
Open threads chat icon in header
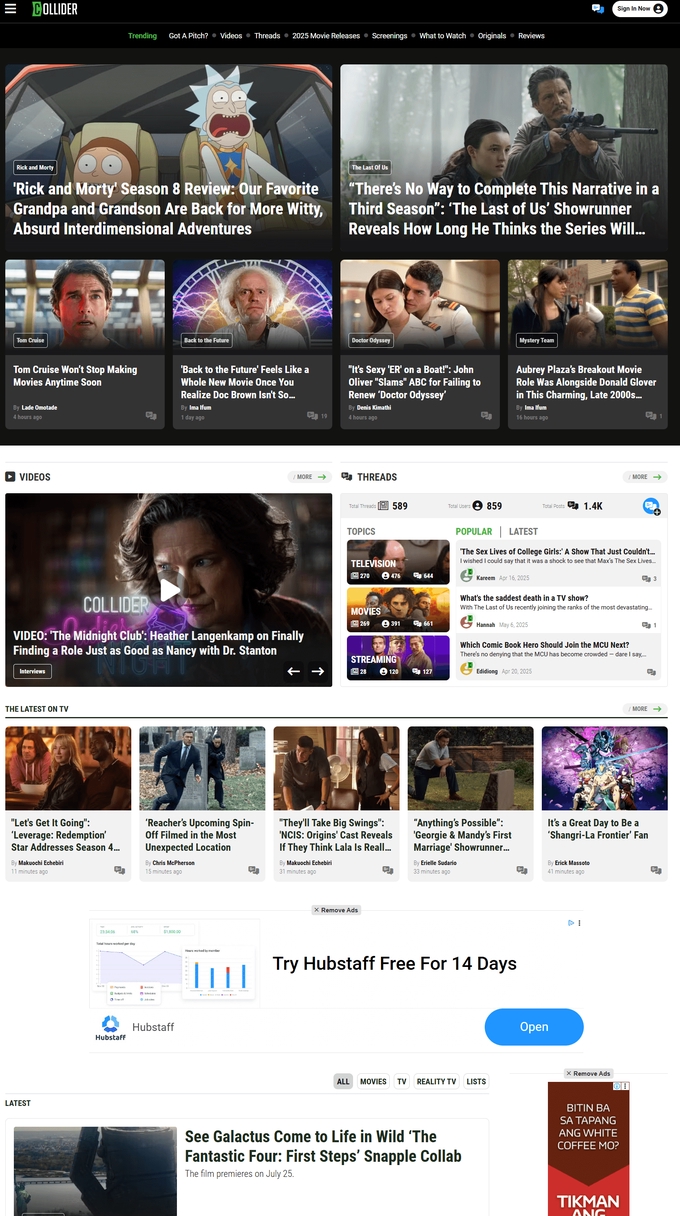pyautogui.click(x=598, y=9)
